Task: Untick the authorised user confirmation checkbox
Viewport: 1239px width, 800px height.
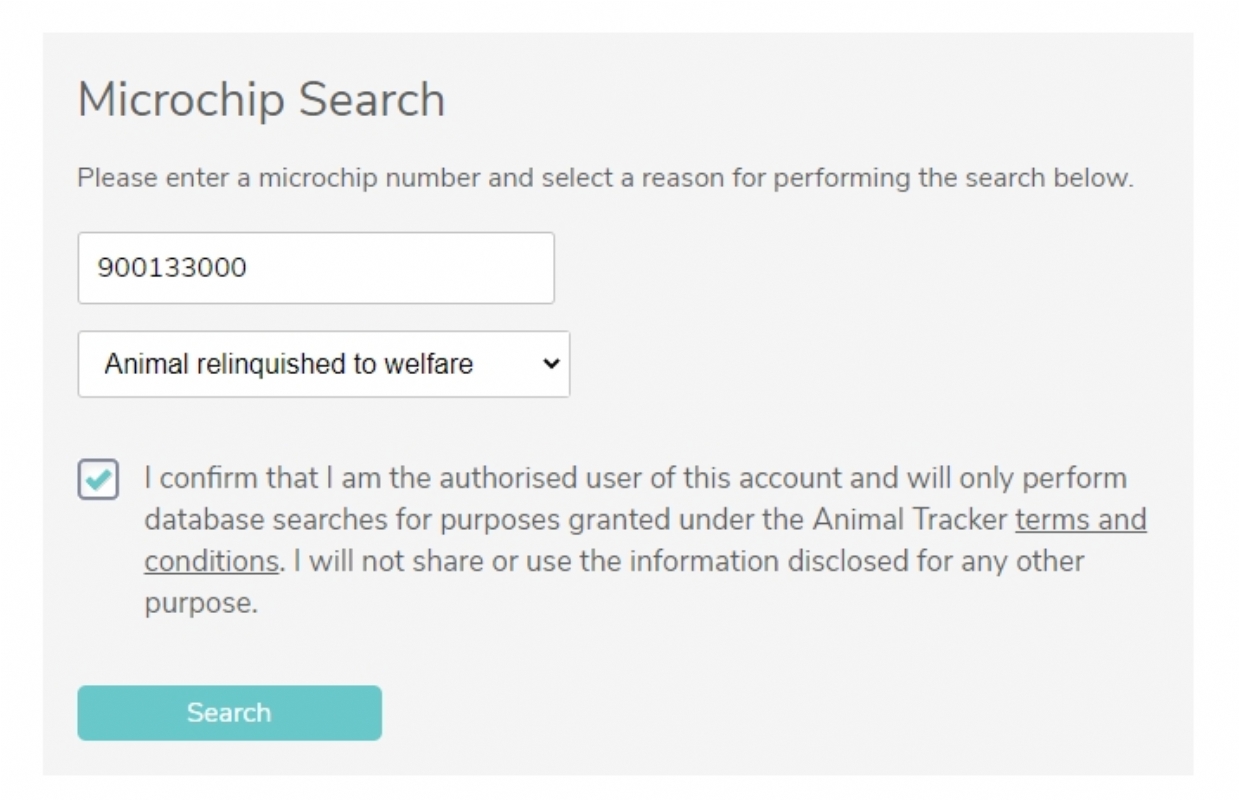Action: click(98, 479)
